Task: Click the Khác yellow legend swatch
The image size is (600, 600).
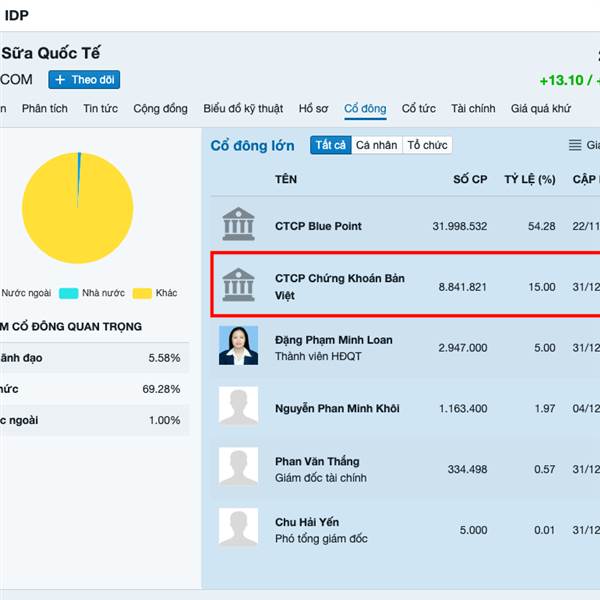Action: (142, 293)
